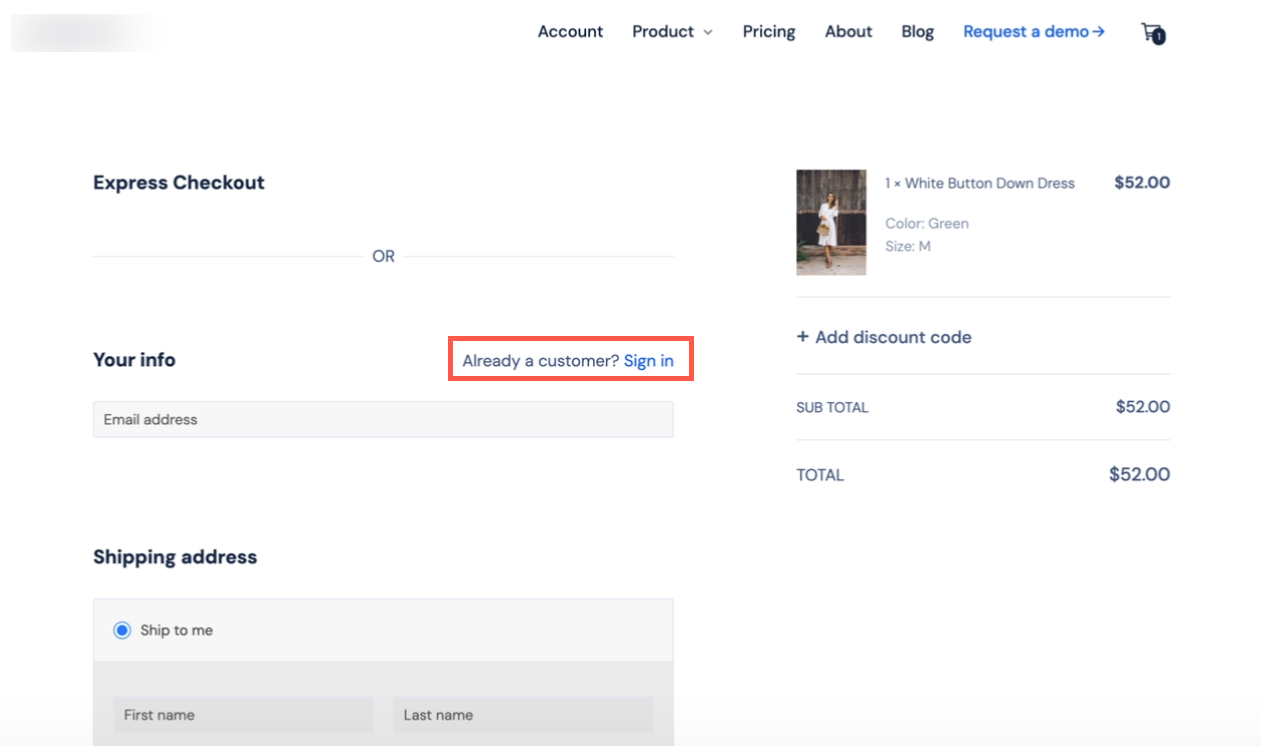Focus the Email address field
This screenshot has height=746, width=1261.
pos(383,420)
